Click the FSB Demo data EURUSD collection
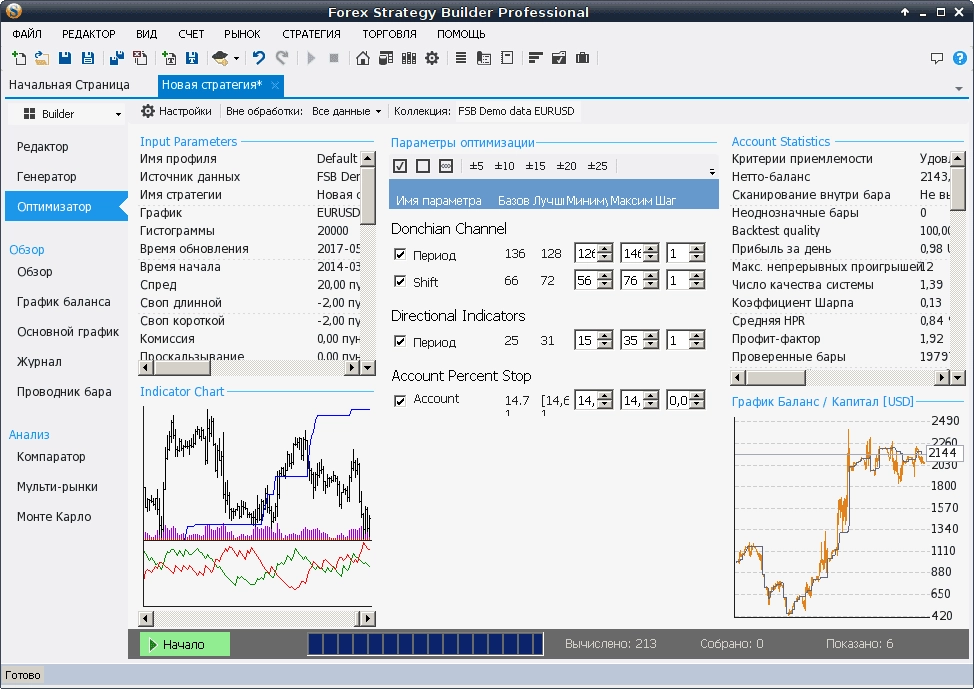The height and width of the screenshot is (689, 974). pos(516,111)
